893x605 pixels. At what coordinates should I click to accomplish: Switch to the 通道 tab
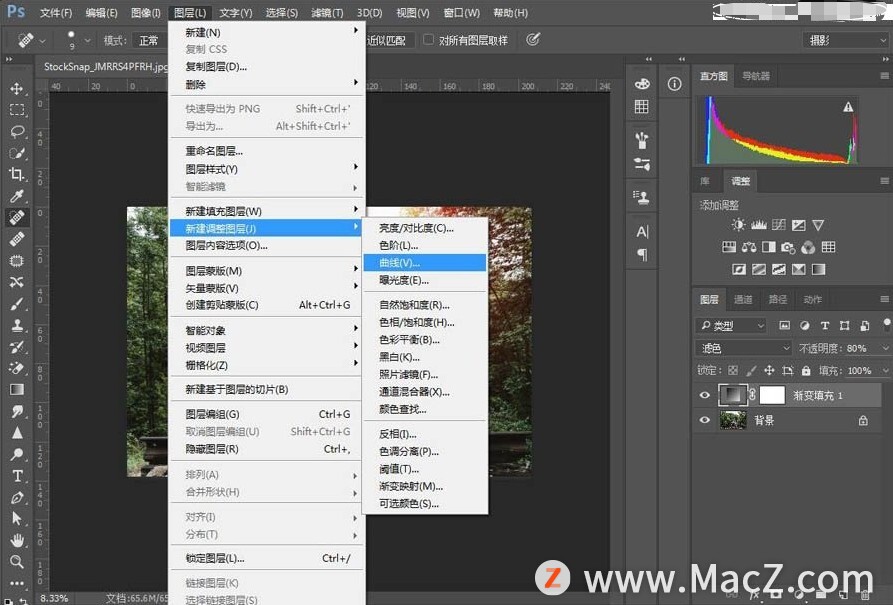pyautogui.click(x=743, y=300)
